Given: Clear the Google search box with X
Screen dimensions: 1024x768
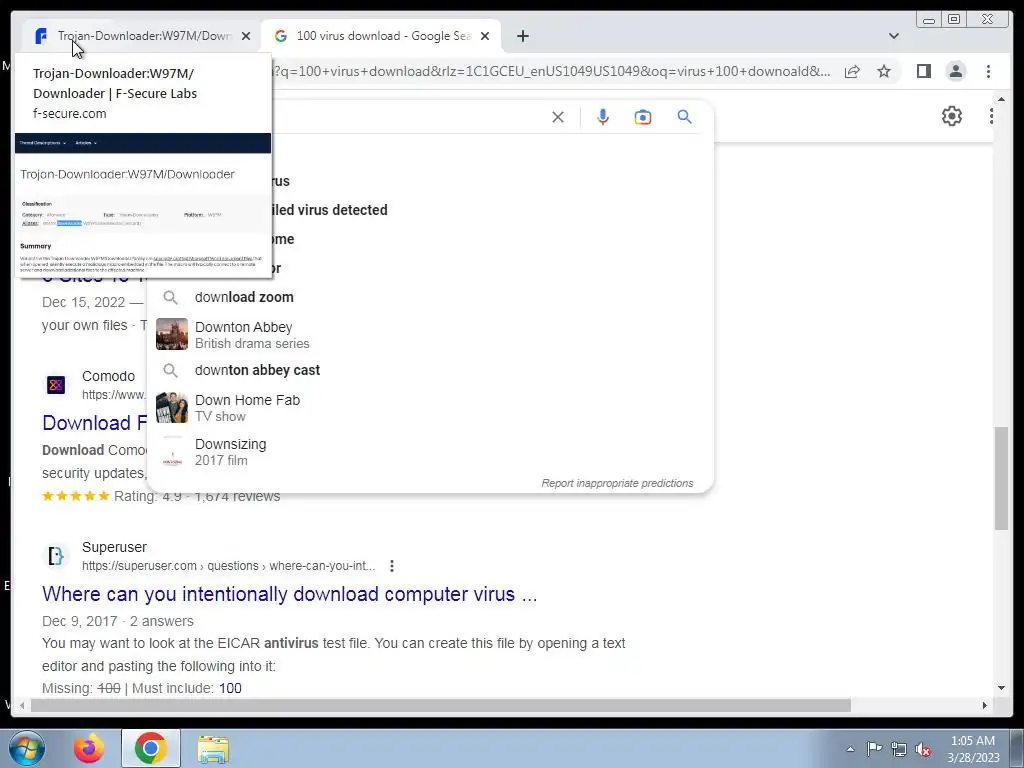Looking at the screenshot, I should 558,118.
